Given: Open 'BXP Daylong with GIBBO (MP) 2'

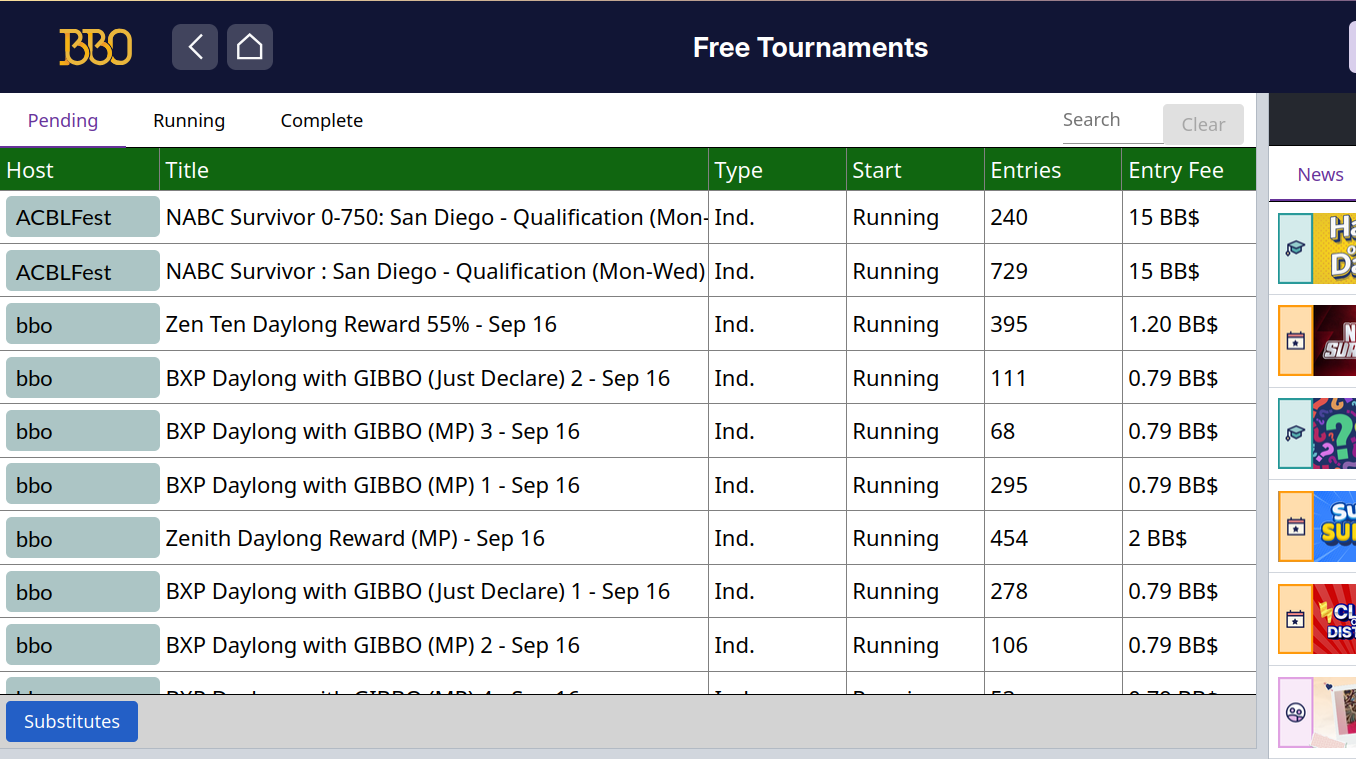Looking at the screenshot, I should click(x=373, y=645).
